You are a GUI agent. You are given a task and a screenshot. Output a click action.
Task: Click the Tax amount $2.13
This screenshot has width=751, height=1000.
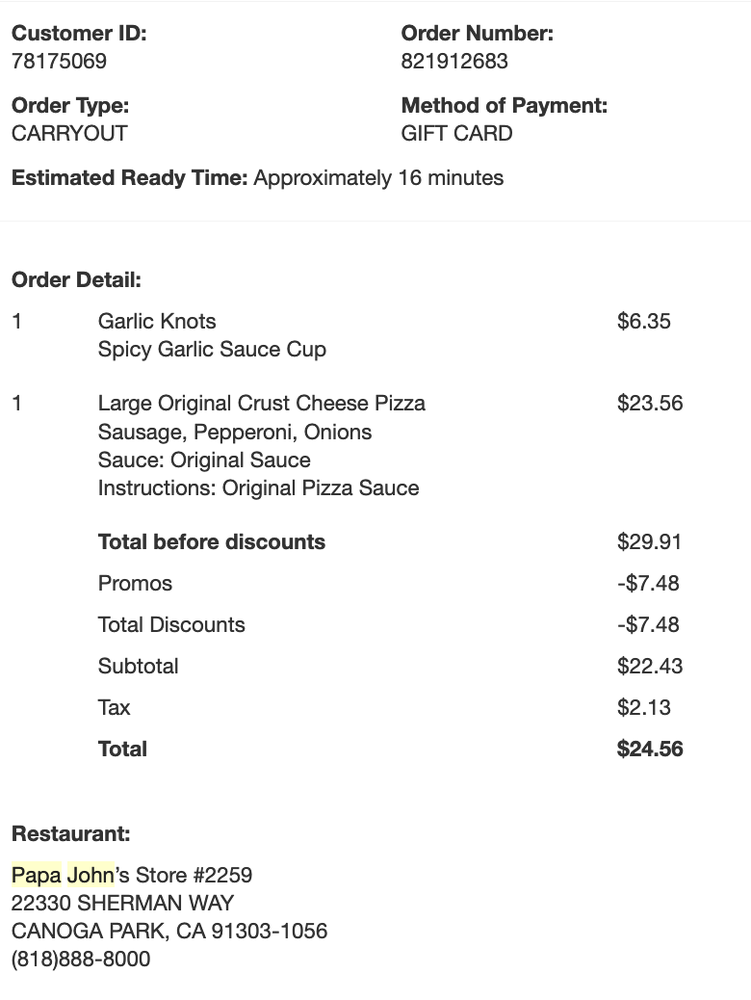pyautogui.click(x=643, y=708)
